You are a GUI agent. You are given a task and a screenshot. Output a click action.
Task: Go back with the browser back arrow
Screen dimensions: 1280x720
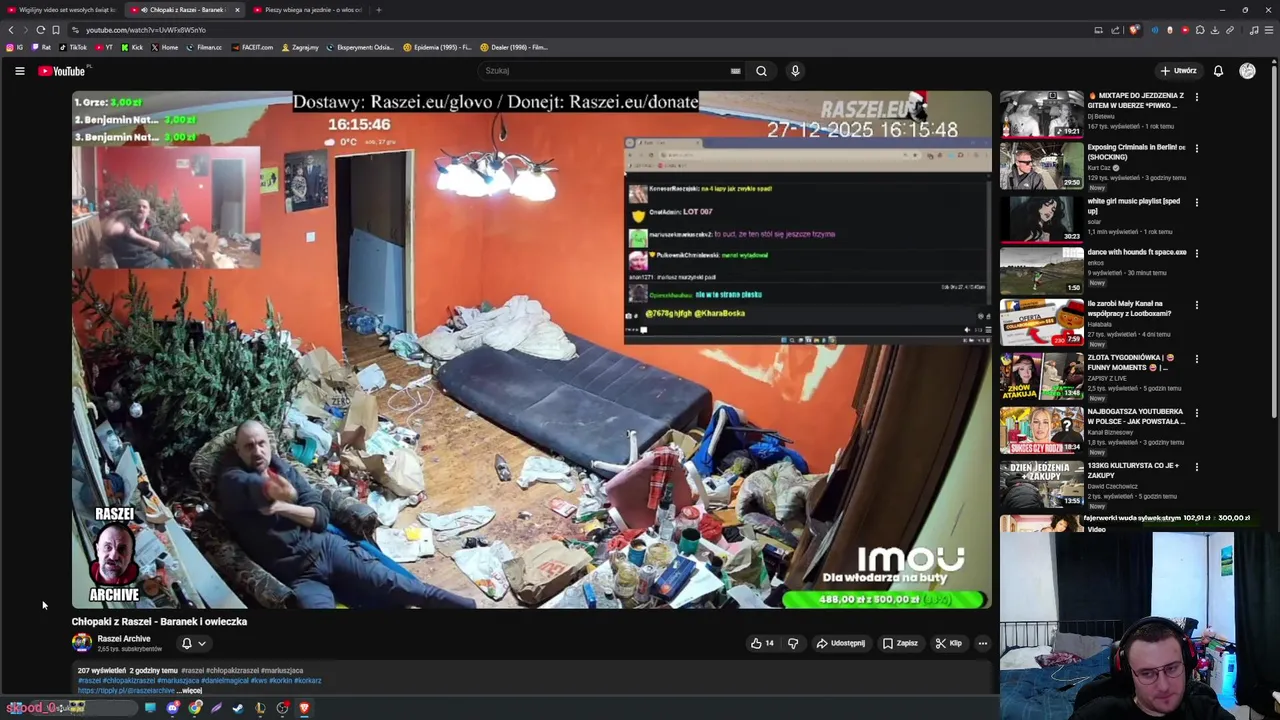(x=11, y=30)
